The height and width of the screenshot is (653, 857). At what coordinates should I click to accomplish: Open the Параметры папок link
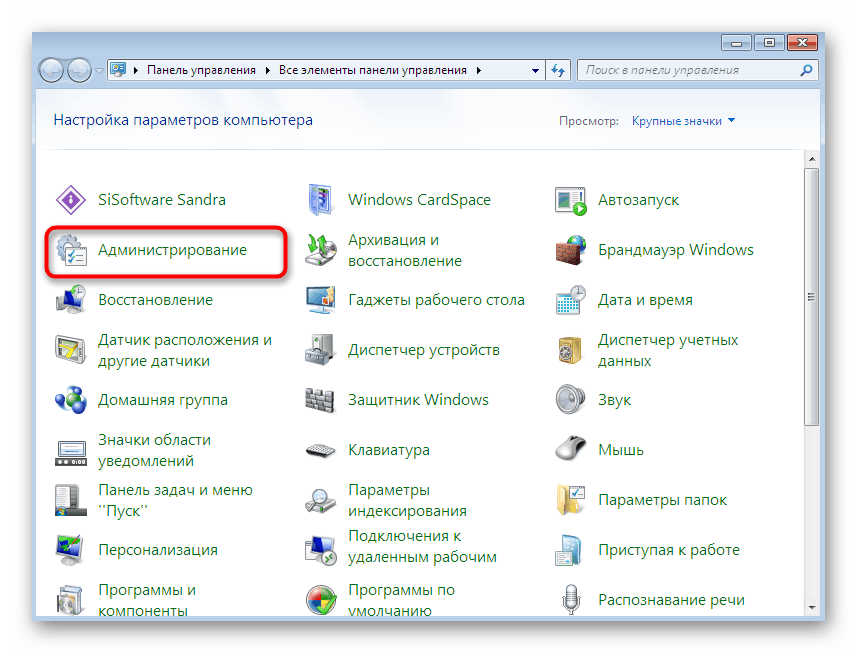tap(662, 500)
